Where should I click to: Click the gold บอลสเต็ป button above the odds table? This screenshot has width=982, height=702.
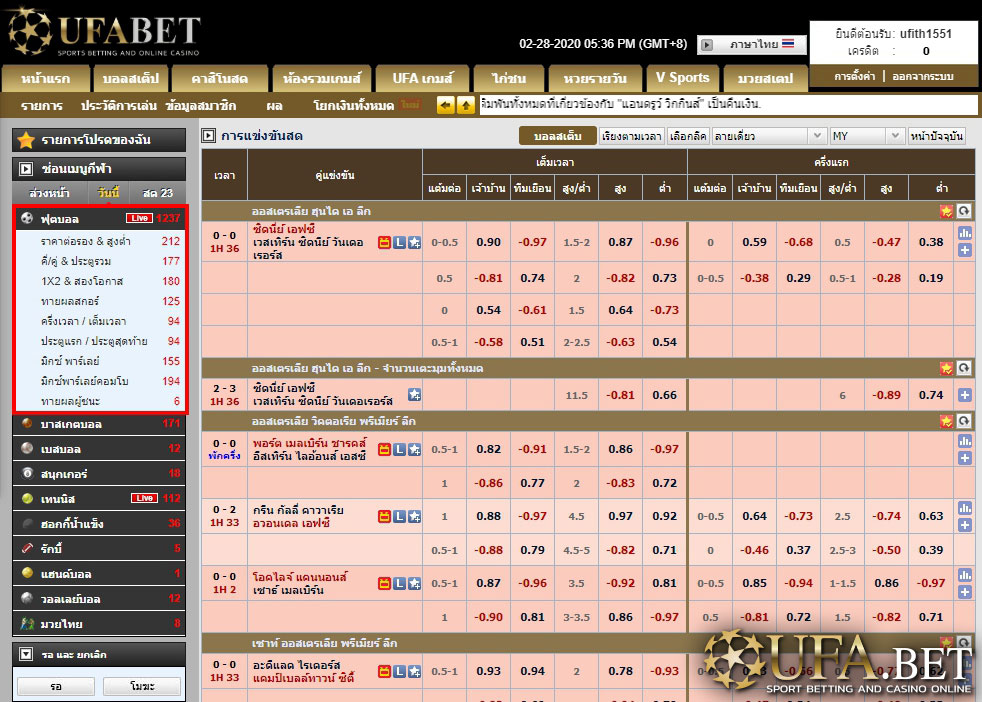(557, 136)
